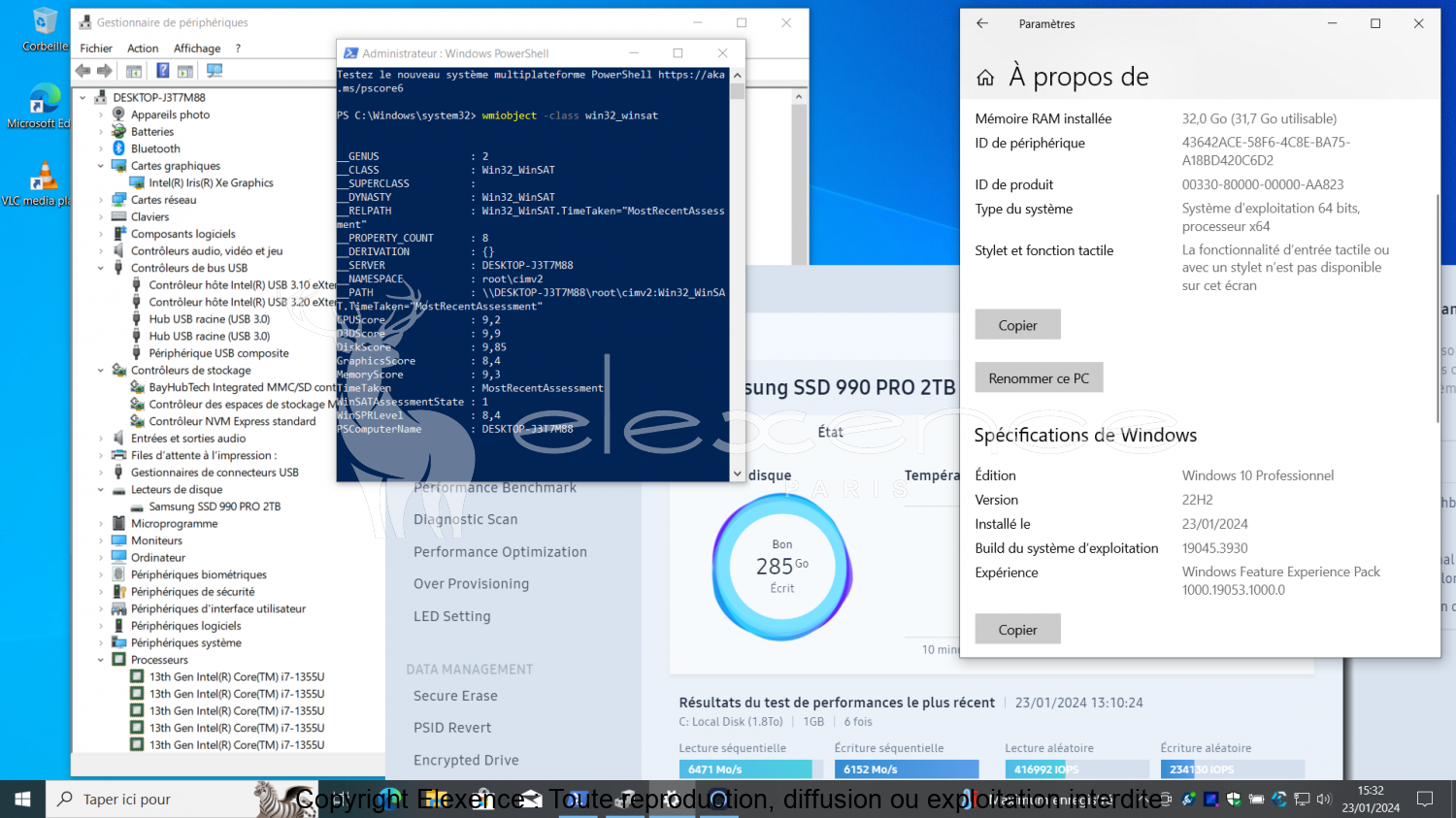Click the Back arrow in Device Manager toolbar
Screen dimensions: 1456x818
click(83, 71)
